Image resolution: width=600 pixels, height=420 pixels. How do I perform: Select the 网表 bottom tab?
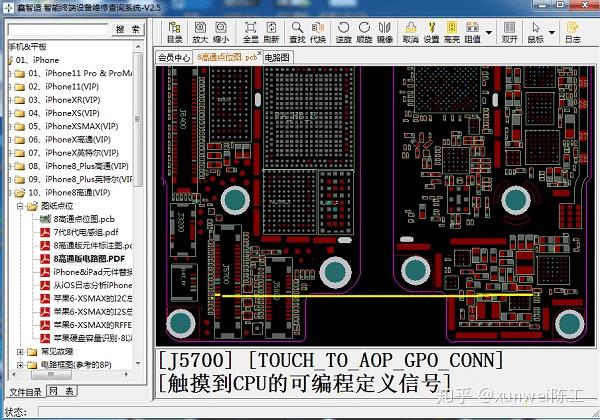61,391
